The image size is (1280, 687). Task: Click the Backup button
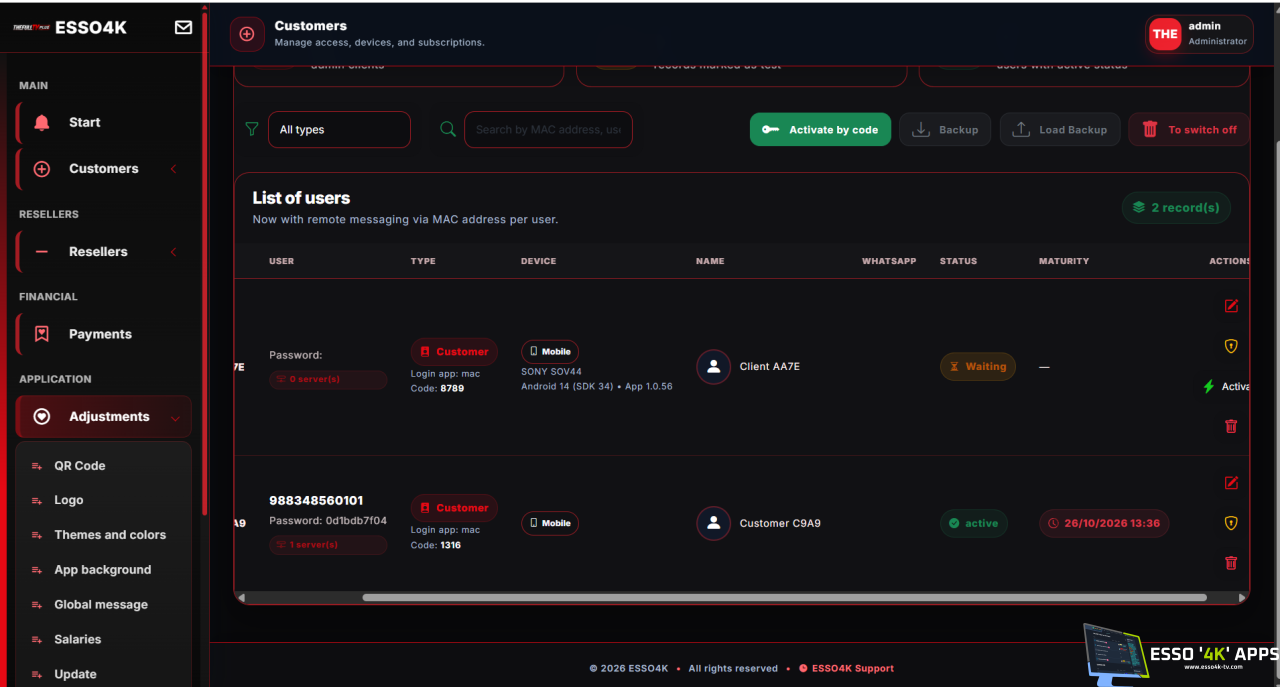[x=945, y=129]
